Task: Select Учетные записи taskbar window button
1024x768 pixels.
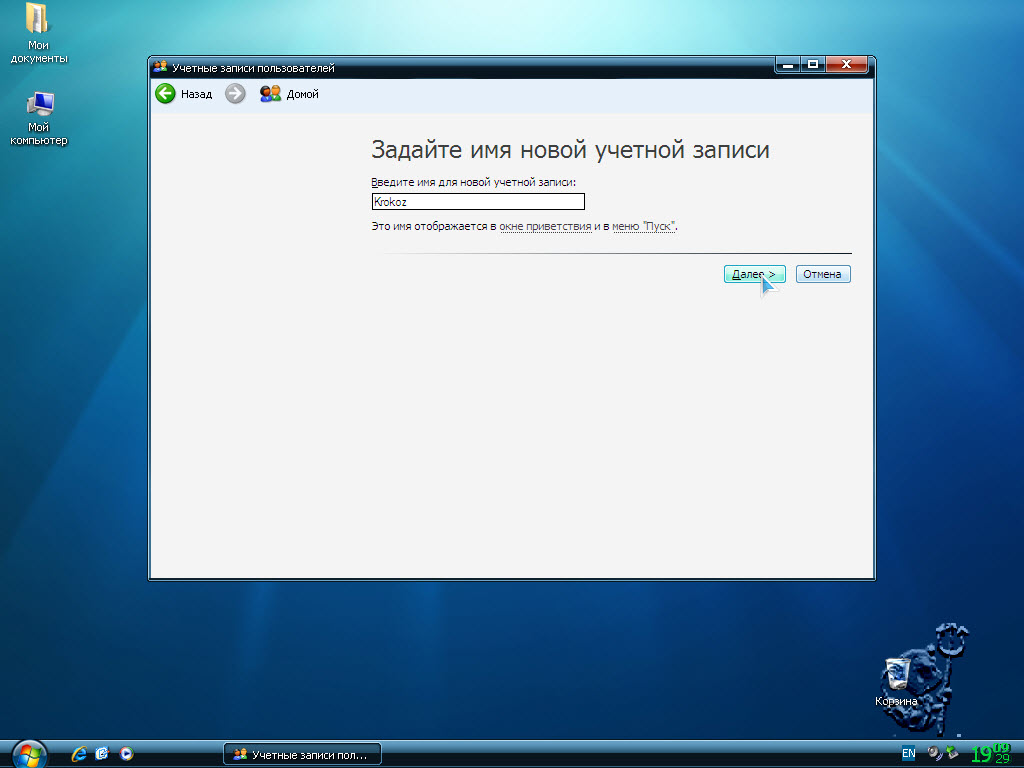Action: (301, 754)
